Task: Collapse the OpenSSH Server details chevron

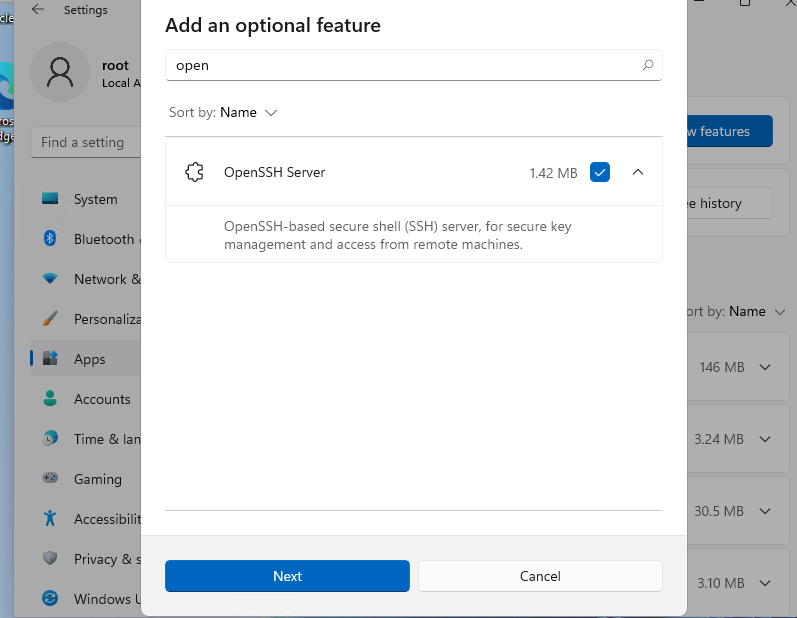Action: (638, 172)
